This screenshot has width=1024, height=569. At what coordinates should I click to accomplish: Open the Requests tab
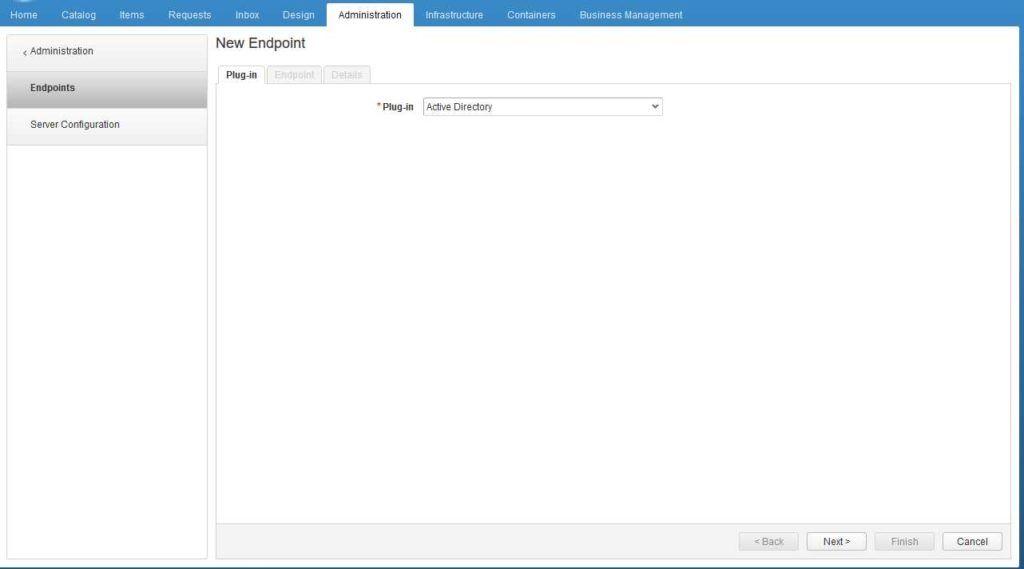(189, 14)
